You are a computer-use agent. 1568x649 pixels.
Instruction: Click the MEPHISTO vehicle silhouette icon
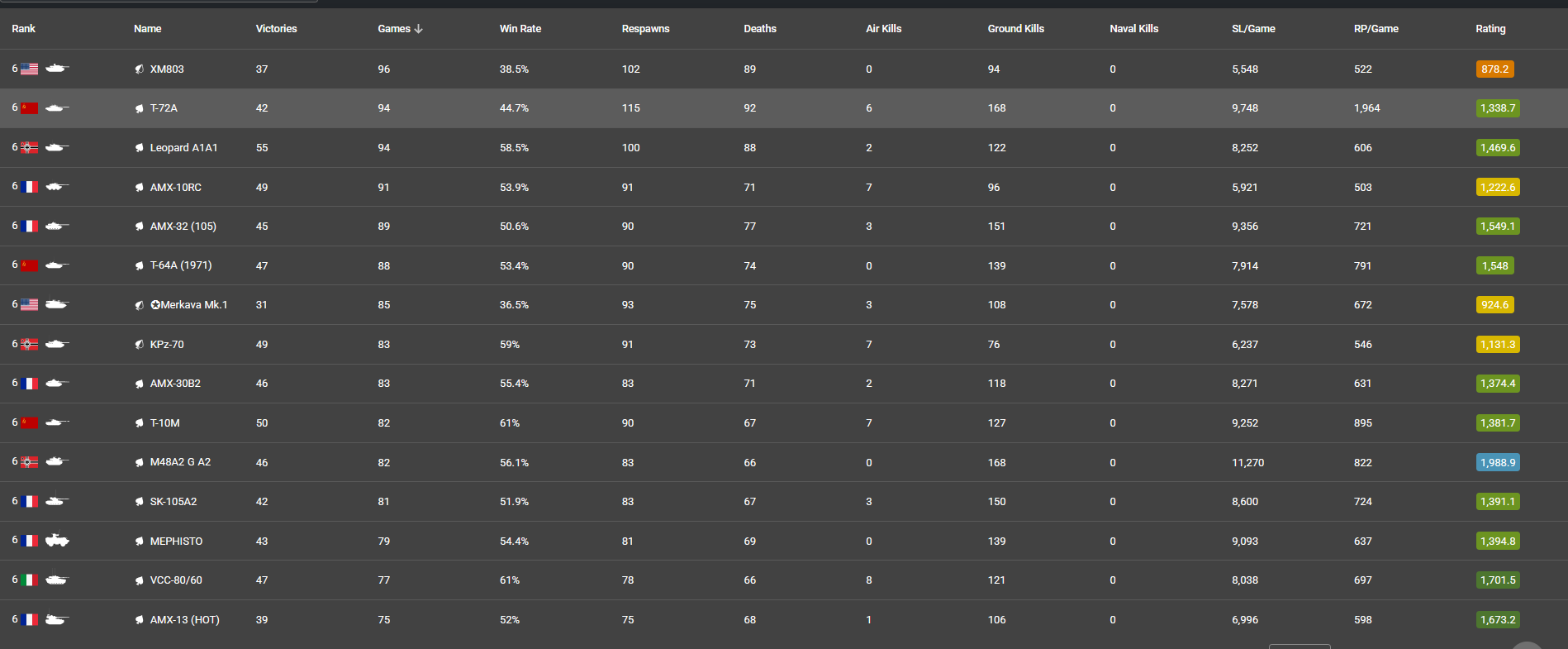coord(57,541)
